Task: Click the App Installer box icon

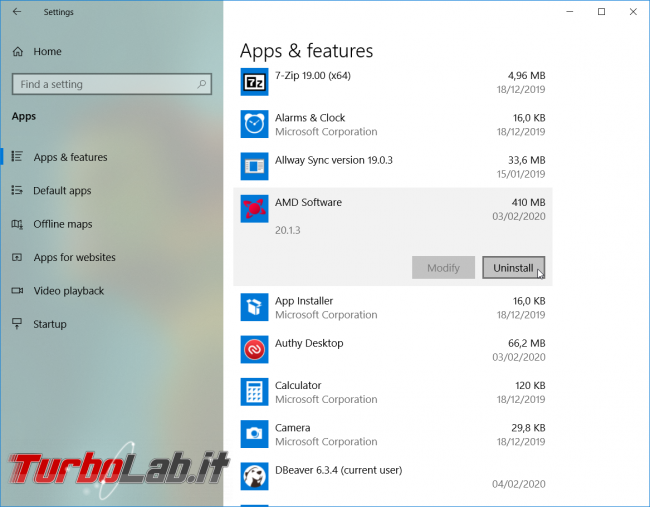Action: tap(254, 307)
